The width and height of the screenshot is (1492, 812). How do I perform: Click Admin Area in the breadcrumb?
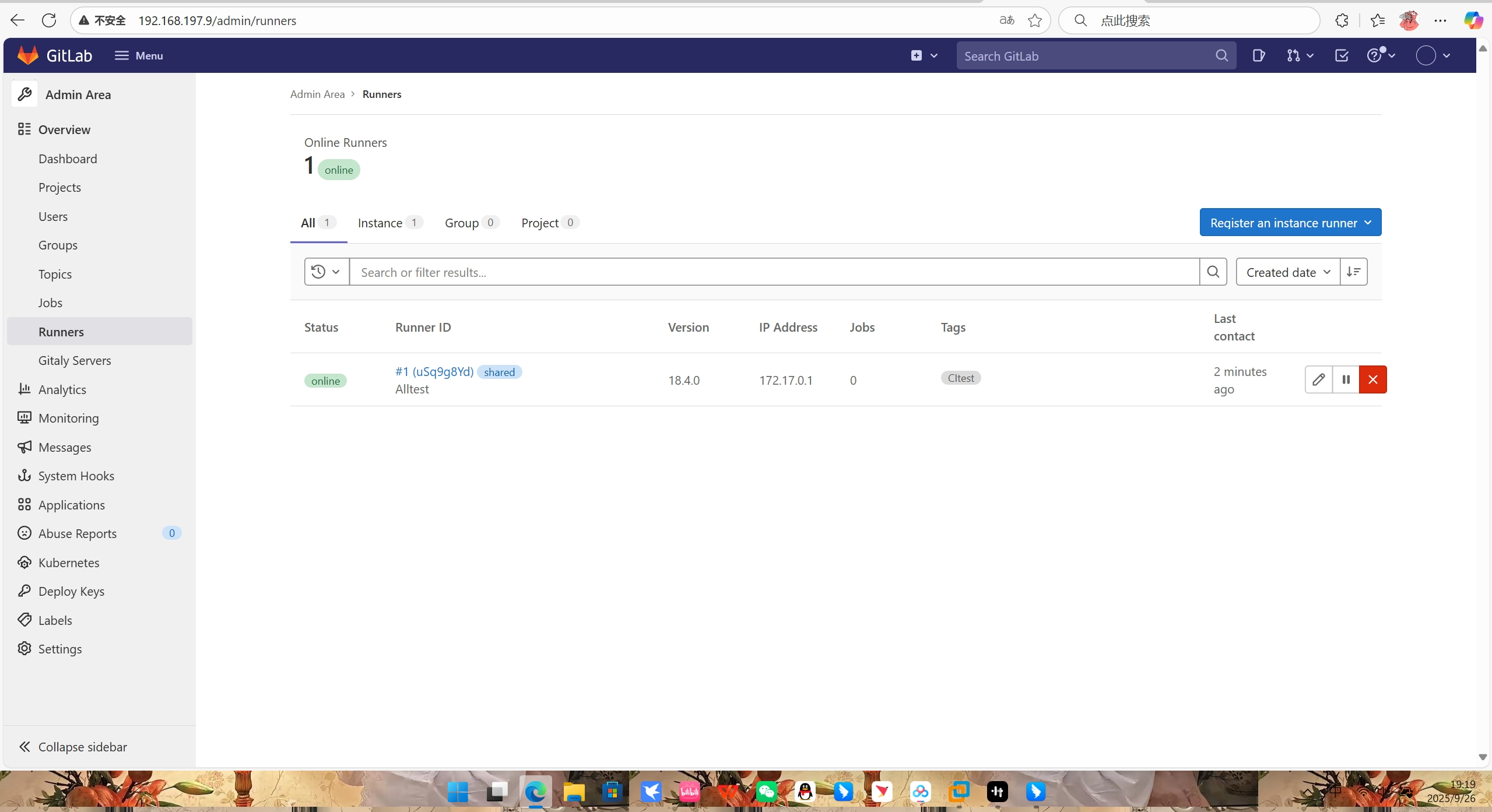(x=317, y=94)
